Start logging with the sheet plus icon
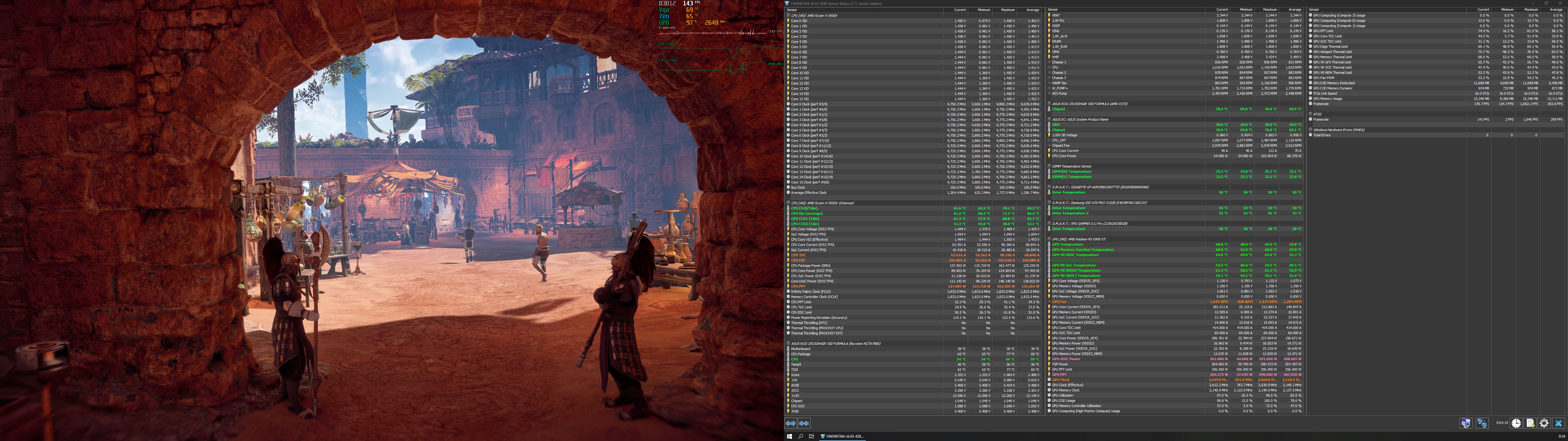The width and height of the screenshot is (1568, 441). pos(1530,423)
